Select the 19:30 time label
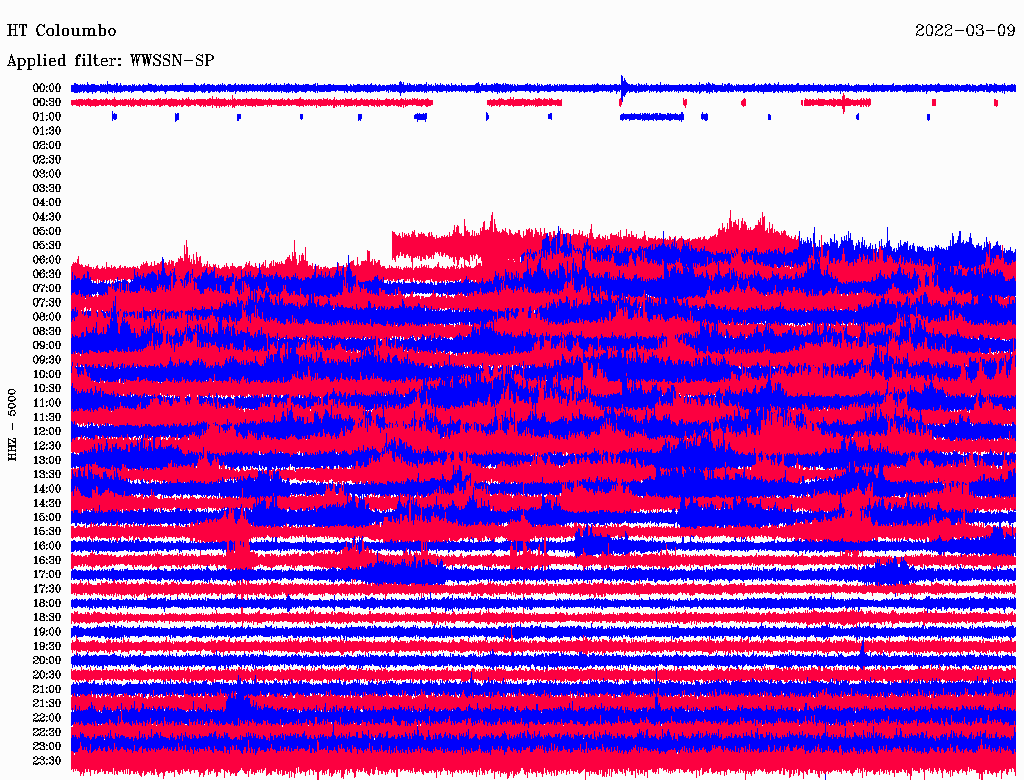This screenshot has height=780, width=1024. pyautogui.click(x=47, y=646)
